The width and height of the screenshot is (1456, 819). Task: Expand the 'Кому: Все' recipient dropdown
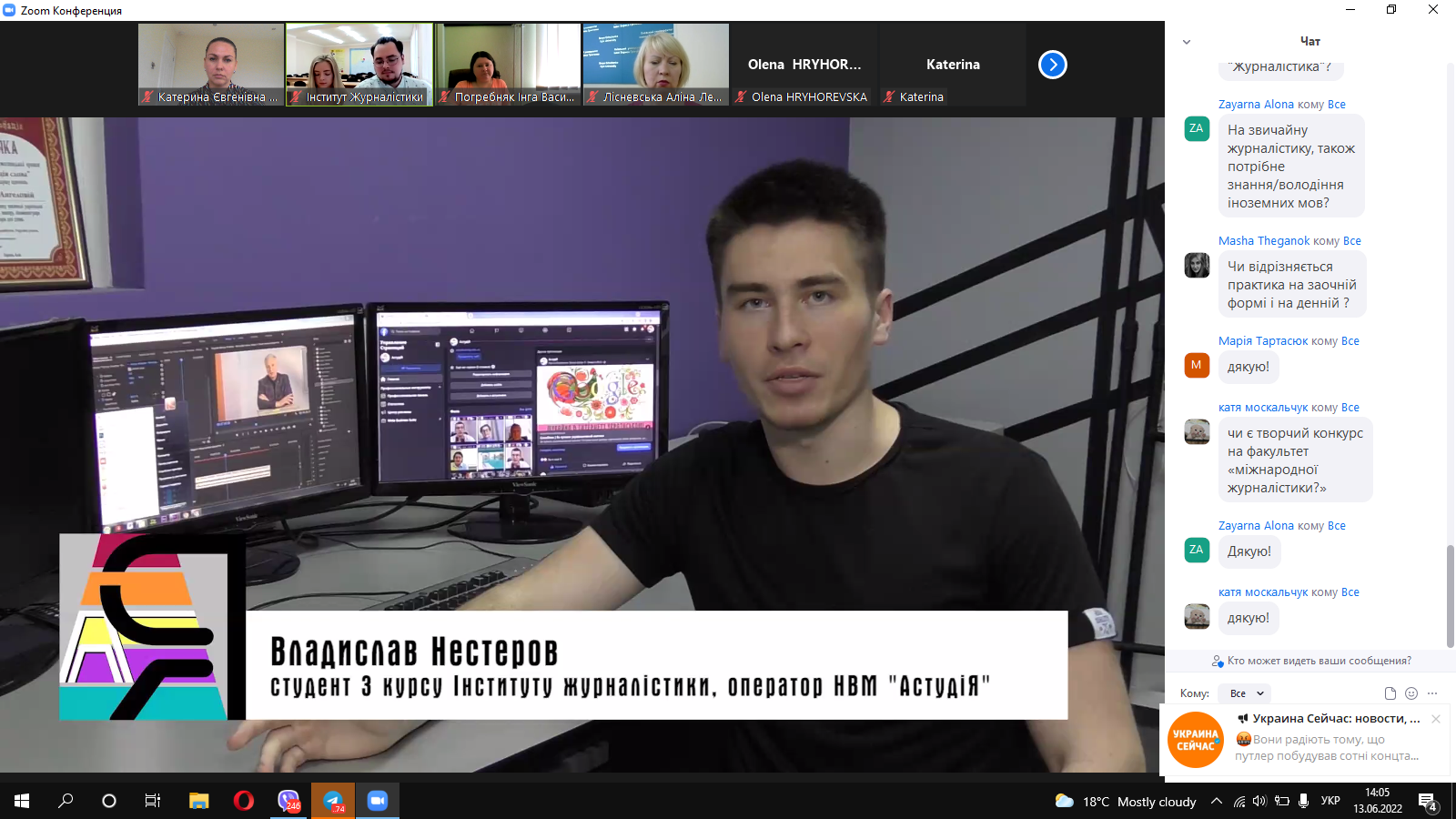click(1246, 693)
